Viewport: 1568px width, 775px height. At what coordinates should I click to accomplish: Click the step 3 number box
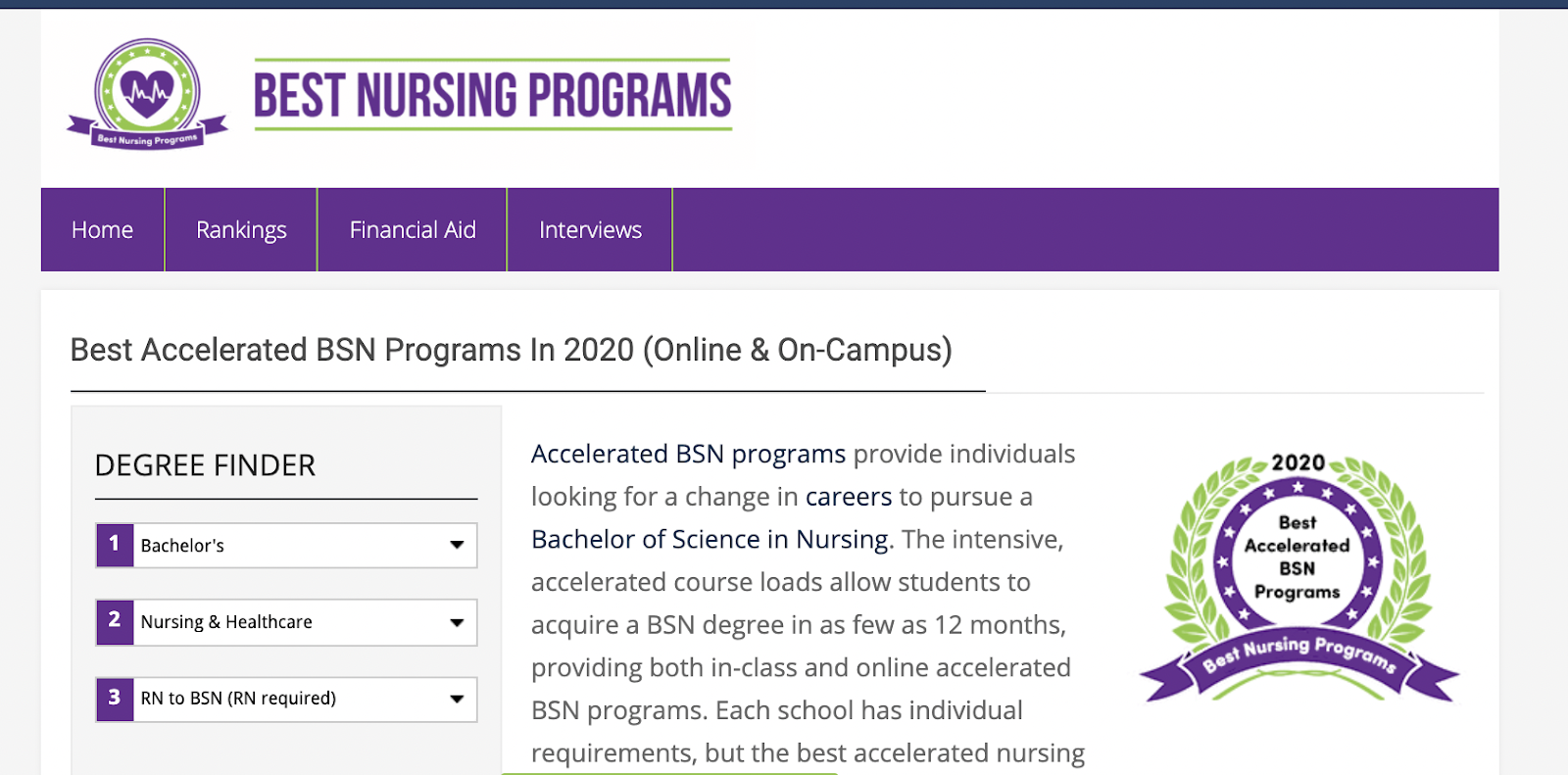[115, 699]
